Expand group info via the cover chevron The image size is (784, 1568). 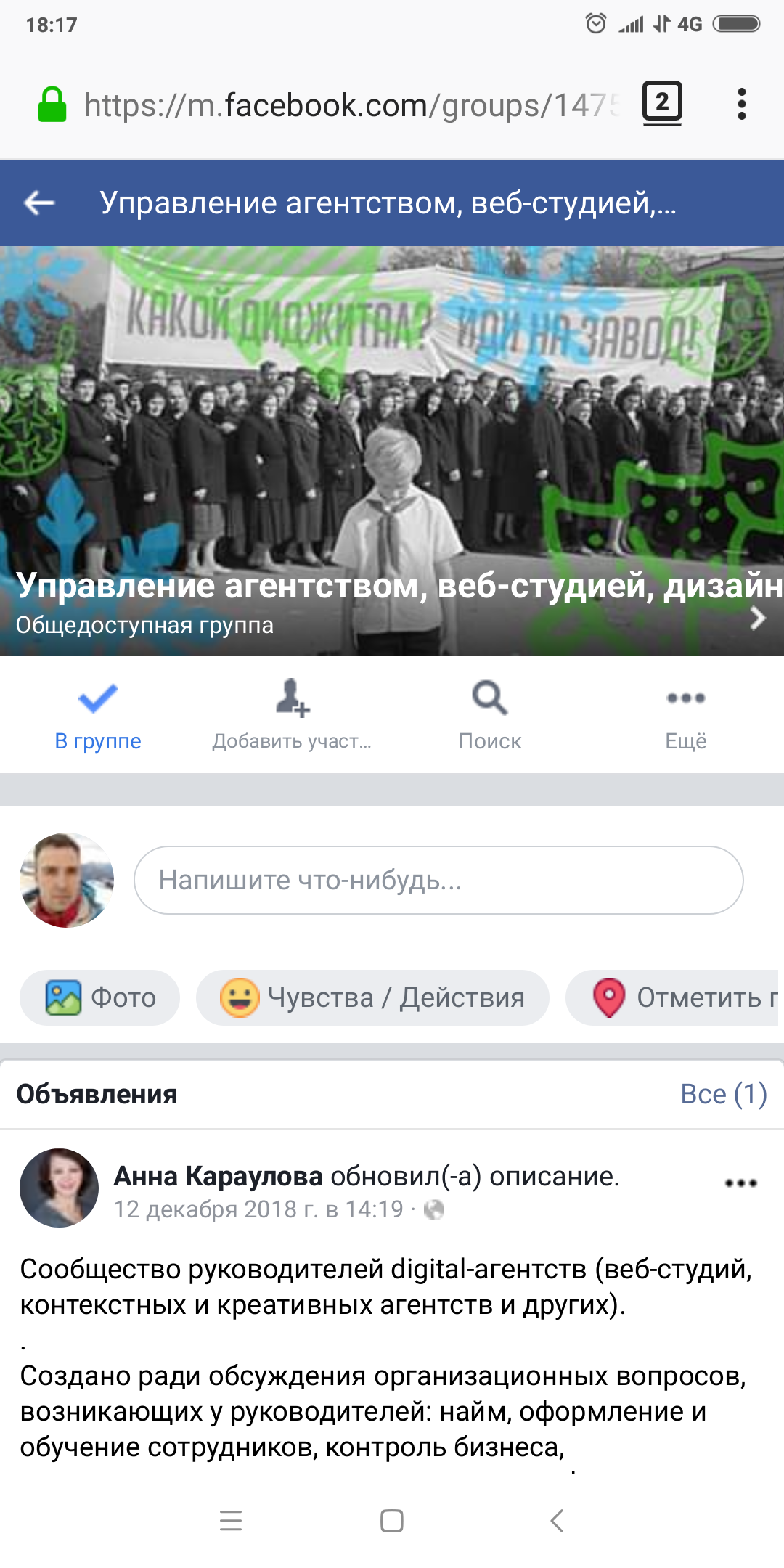[x=758, y=618]
